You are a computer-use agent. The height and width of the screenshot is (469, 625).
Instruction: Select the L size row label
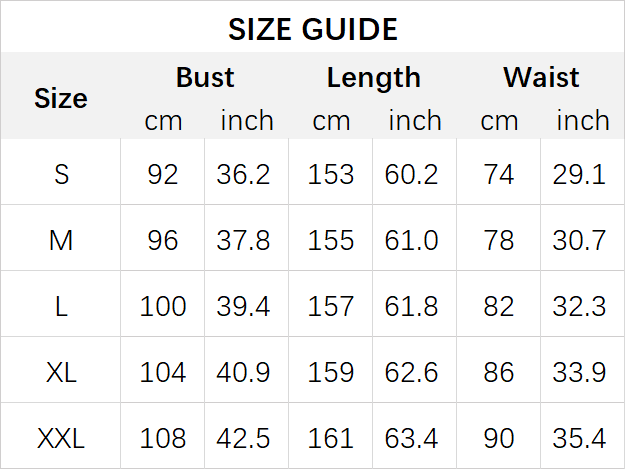(x=61, y=306)
